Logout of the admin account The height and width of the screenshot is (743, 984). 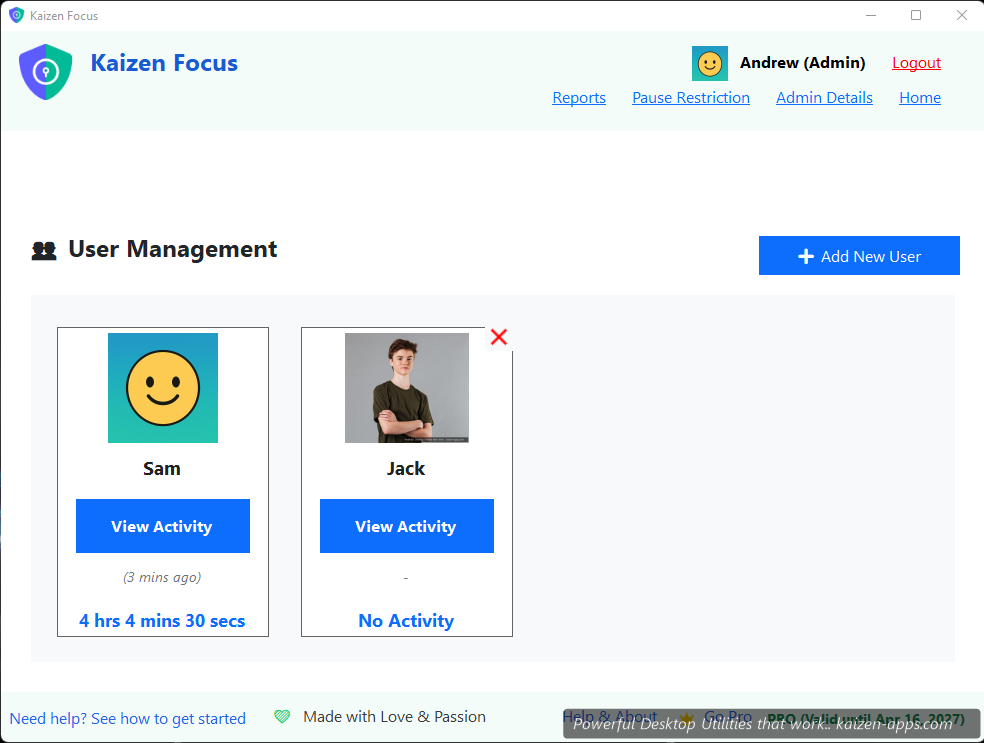[x=916, y=62]
